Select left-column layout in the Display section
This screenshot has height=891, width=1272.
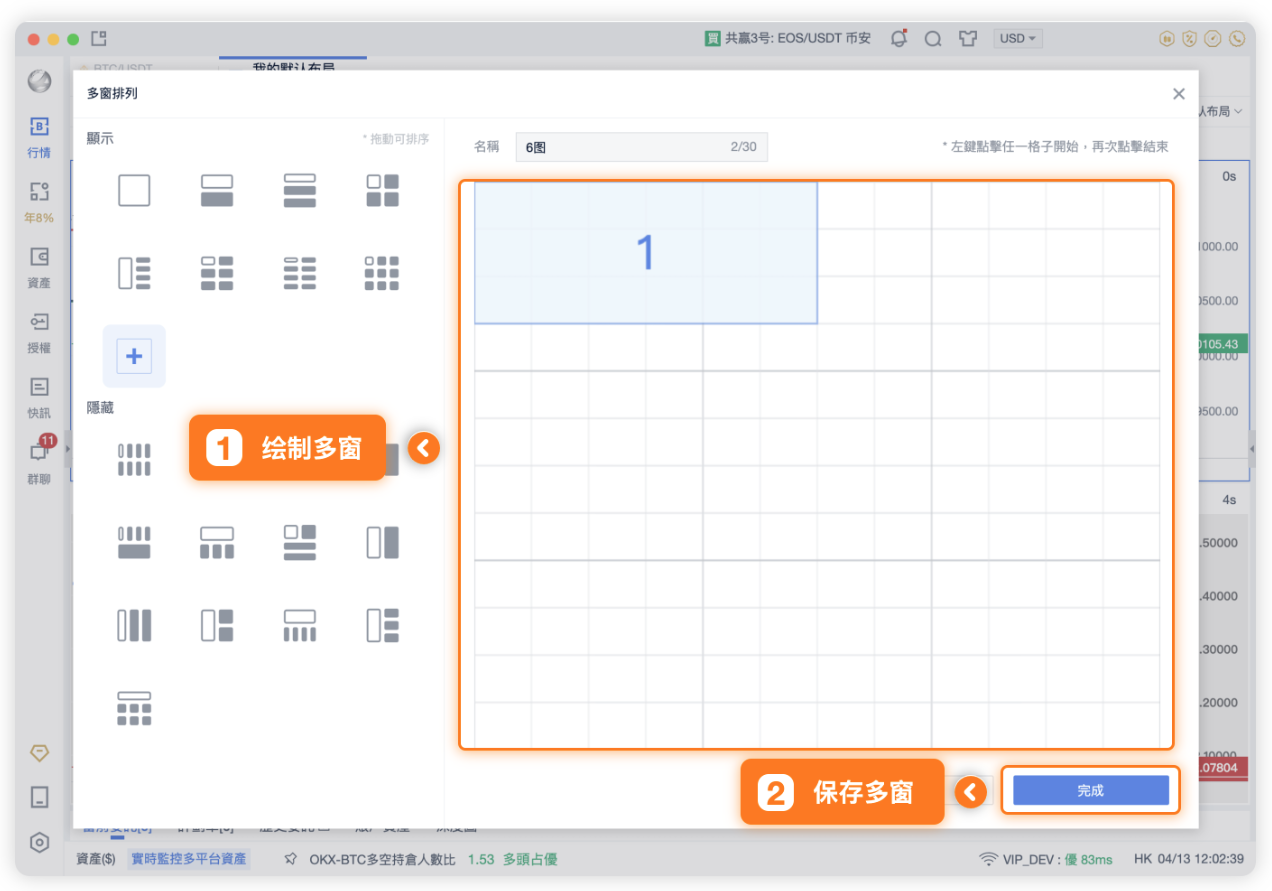click(134, 273)
